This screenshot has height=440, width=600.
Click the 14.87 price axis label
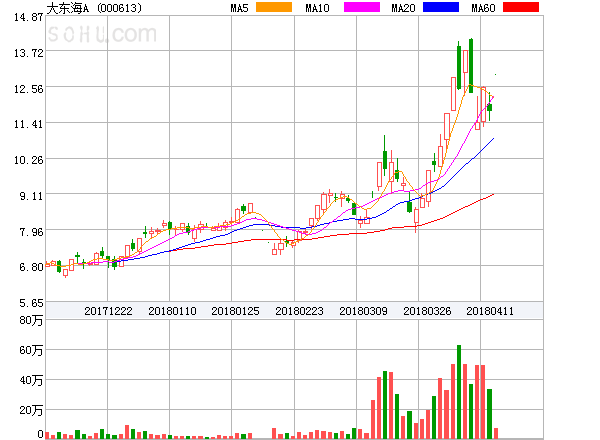[x=29, y=17]
